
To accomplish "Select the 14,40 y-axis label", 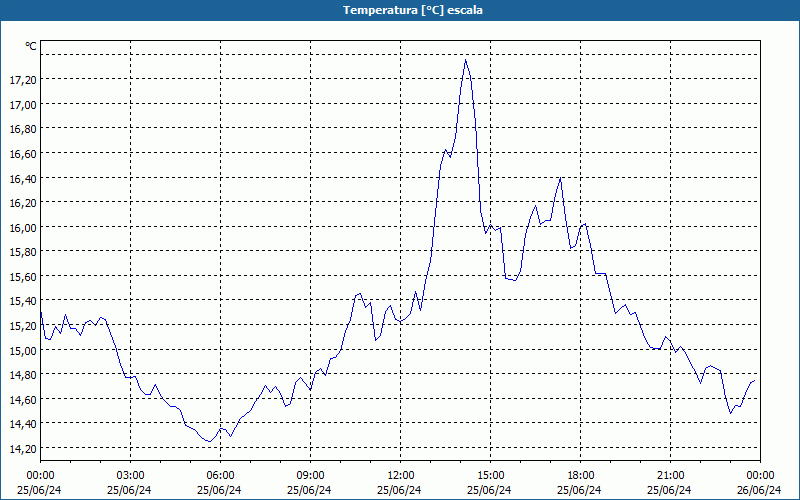I will [x=23, y=423].
